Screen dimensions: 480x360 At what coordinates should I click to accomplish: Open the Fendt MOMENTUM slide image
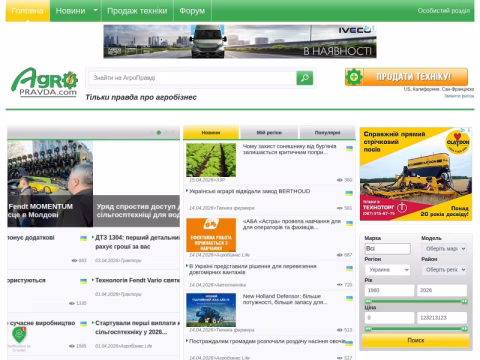point(50,183)
